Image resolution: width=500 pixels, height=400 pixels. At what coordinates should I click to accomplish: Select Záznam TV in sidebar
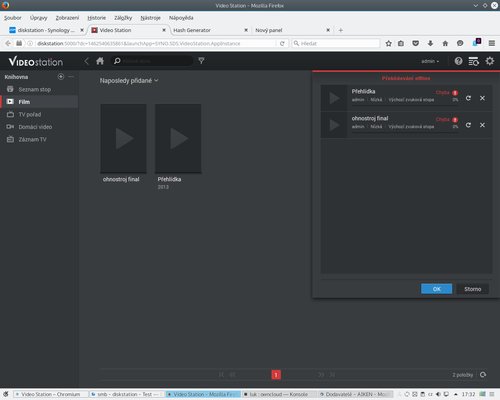[39, 139]
